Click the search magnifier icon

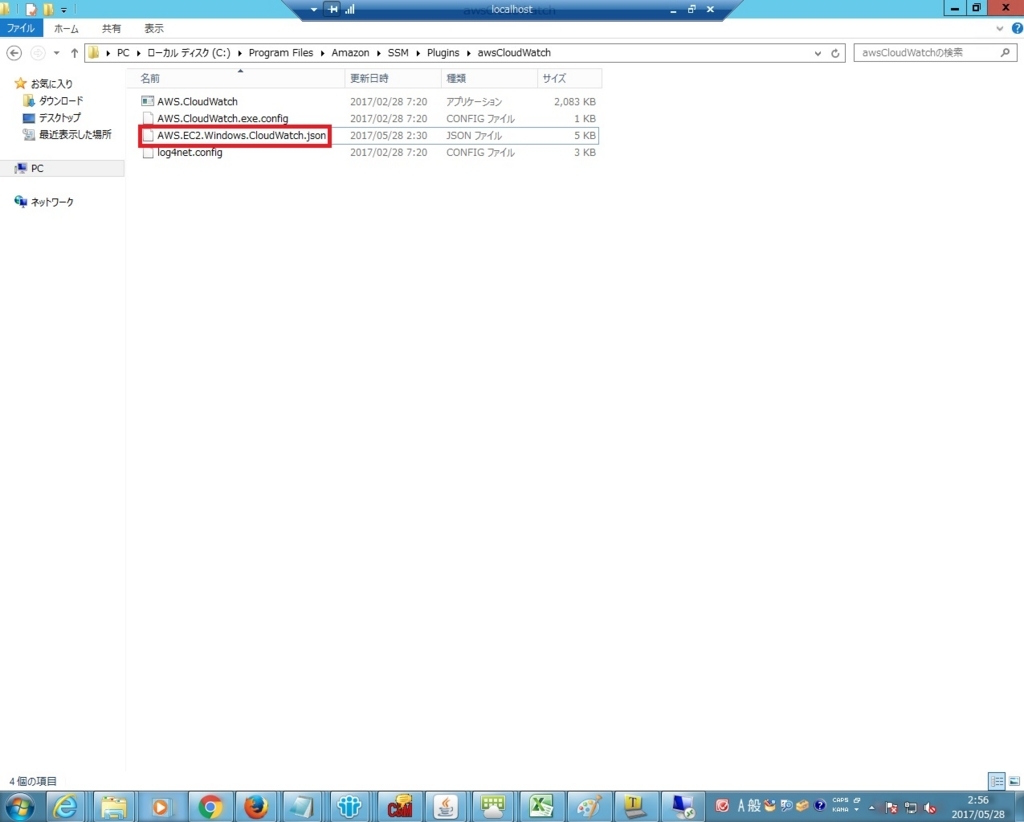click(1005, 53)
